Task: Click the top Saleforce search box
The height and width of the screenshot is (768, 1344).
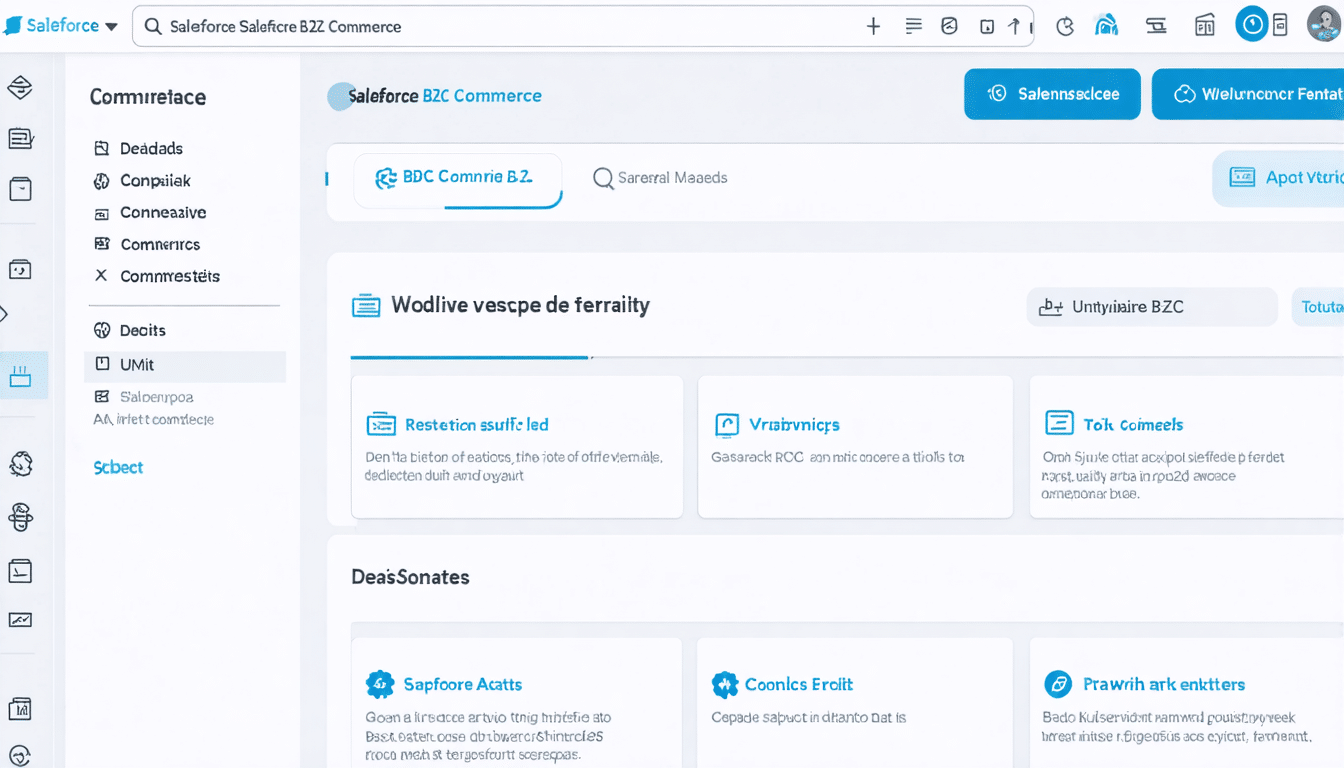Action: [500, 27]
